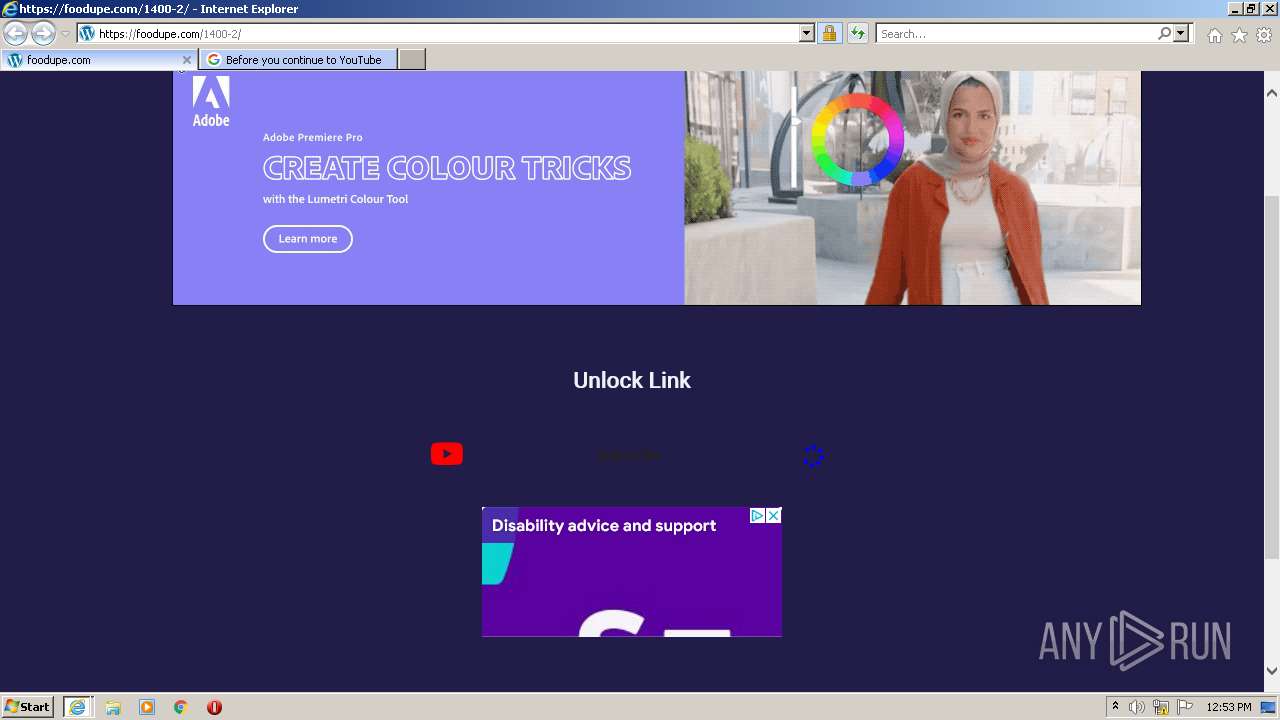The height and width of the screenshot is (720, 1280).
Task: Click the red YouTube play icon
Action: [x=447, y=454]
